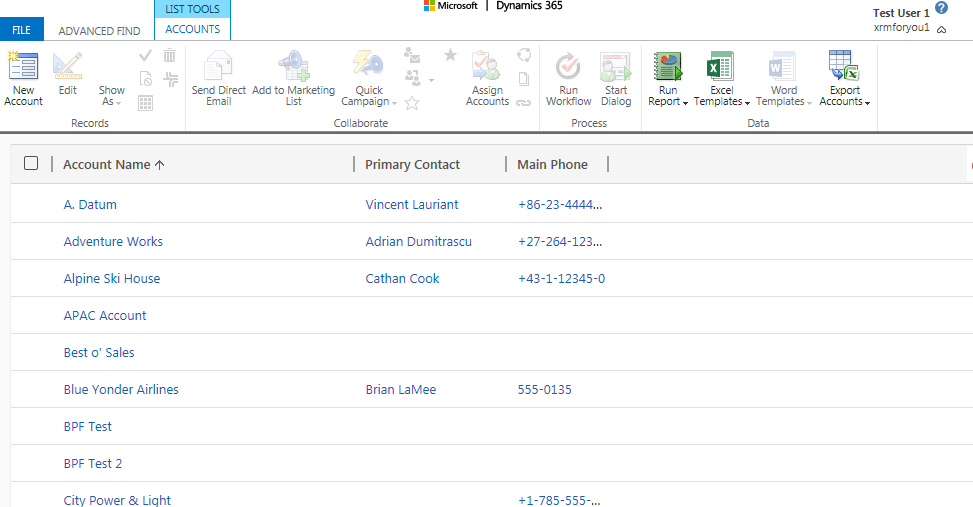Screen dimensions: 973x507
Task: Open the FILE tab
Action: point(22,30)
